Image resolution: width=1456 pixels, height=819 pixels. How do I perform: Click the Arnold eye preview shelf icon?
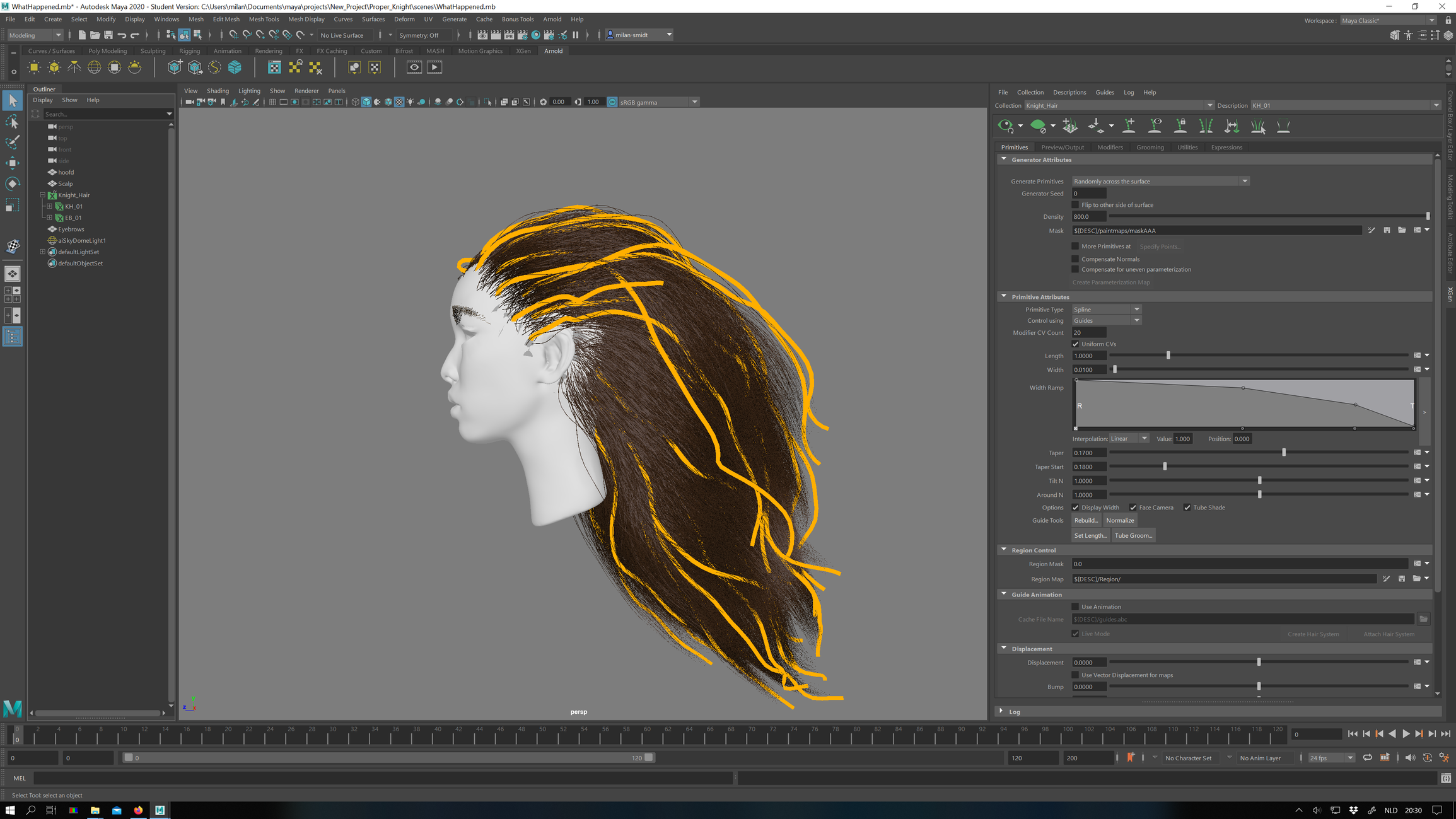click(414, 67)
